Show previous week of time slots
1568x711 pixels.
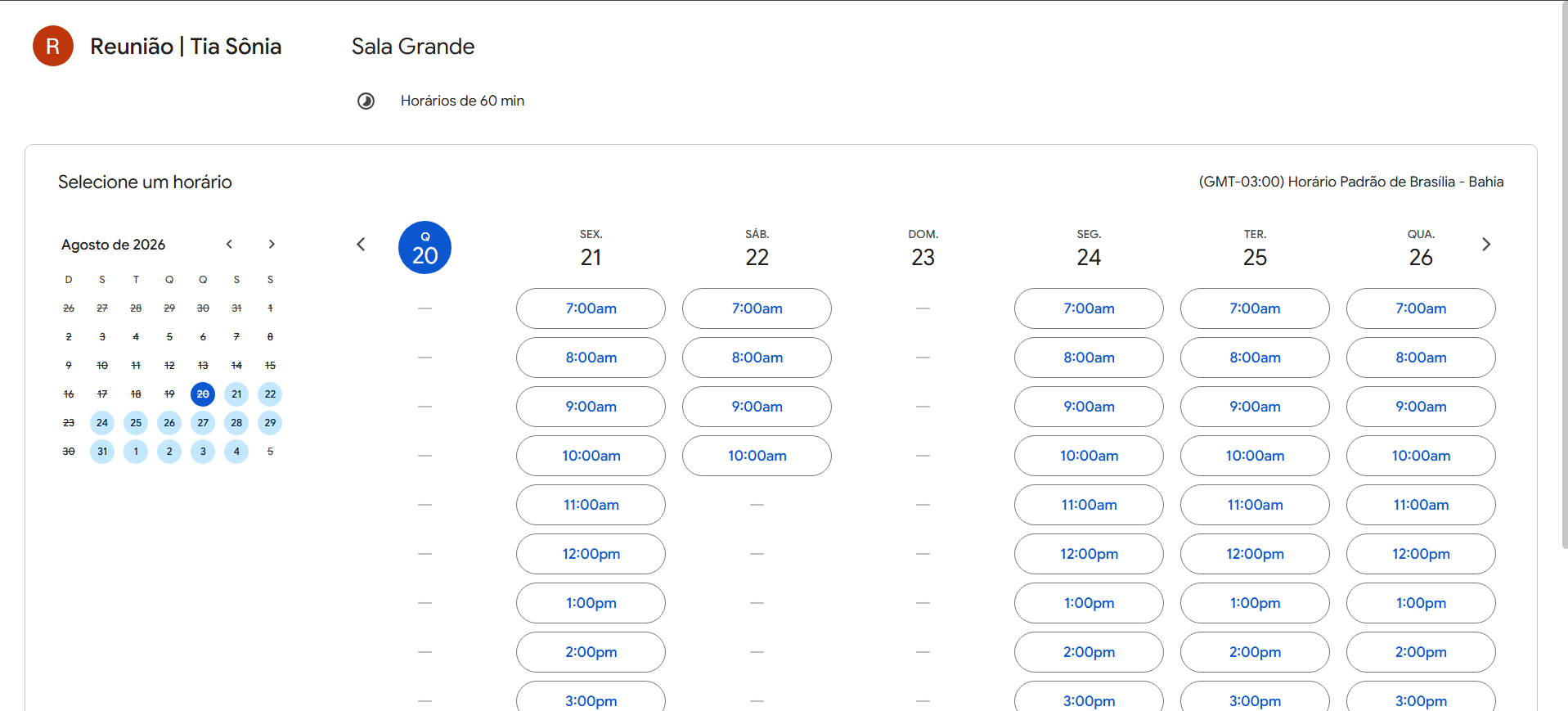tap(361, 244)
